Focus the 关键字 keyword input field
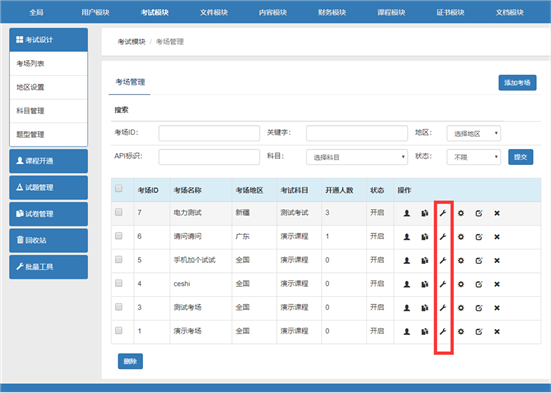 (x=357, y=134)
